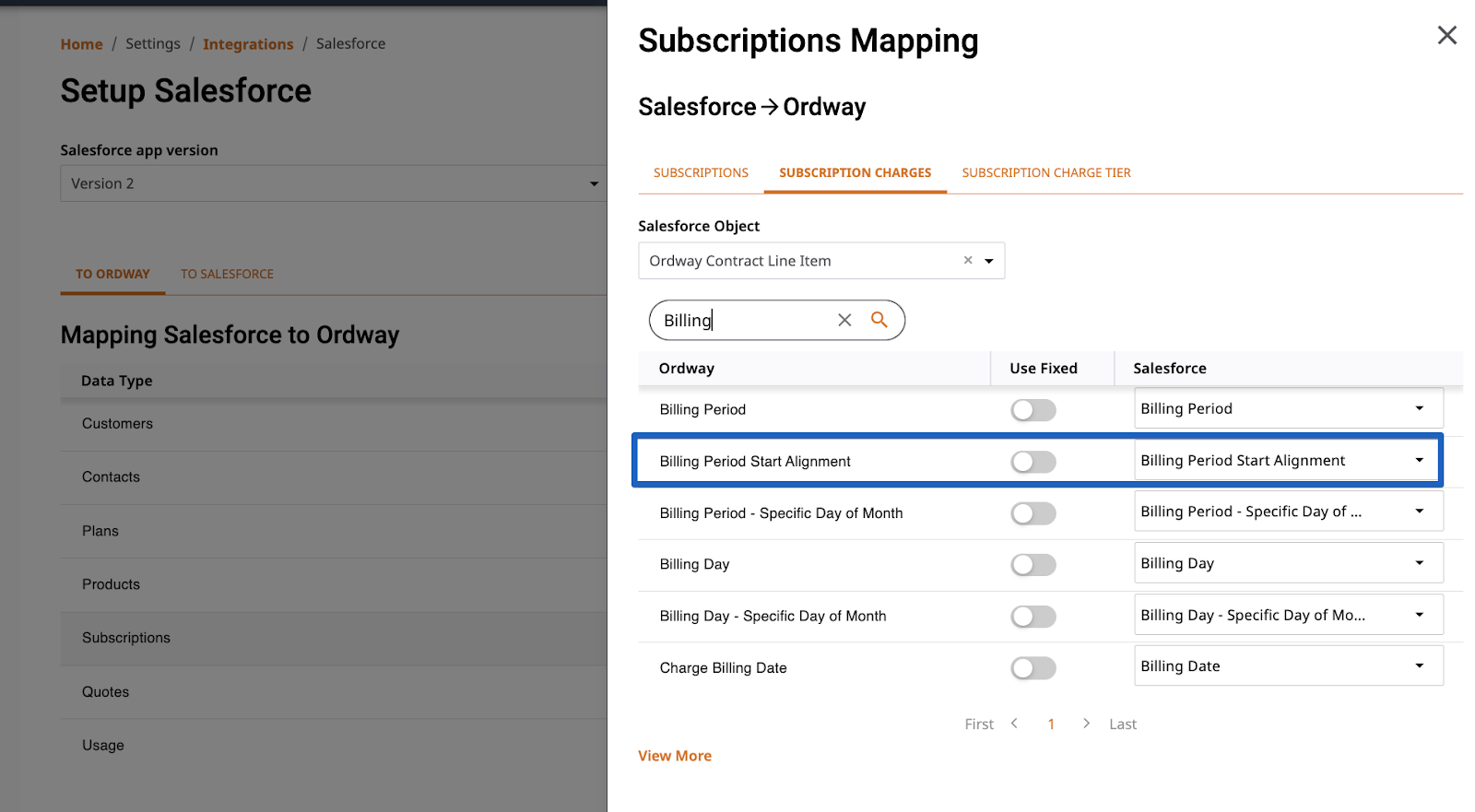Screen dimensions: 1475x812
Task: Open the Billing Period Salesforce field dropdown
Action: click(x=1289, y=408)
